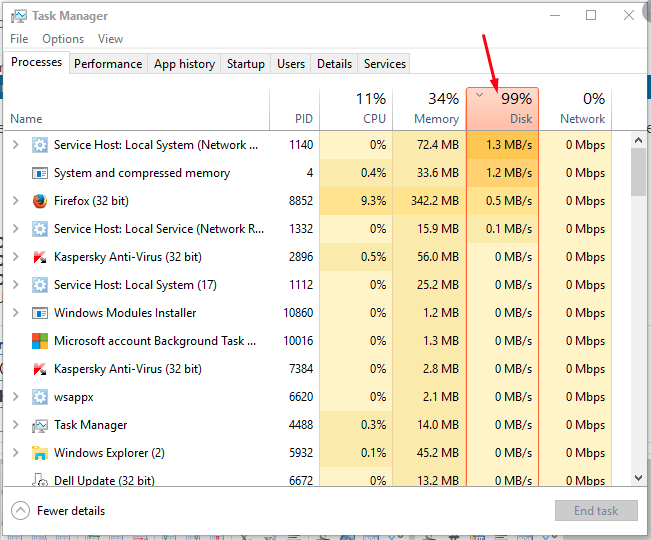Click Kaspersky Anti-Virus icon for PID 2896

(40, 257)
